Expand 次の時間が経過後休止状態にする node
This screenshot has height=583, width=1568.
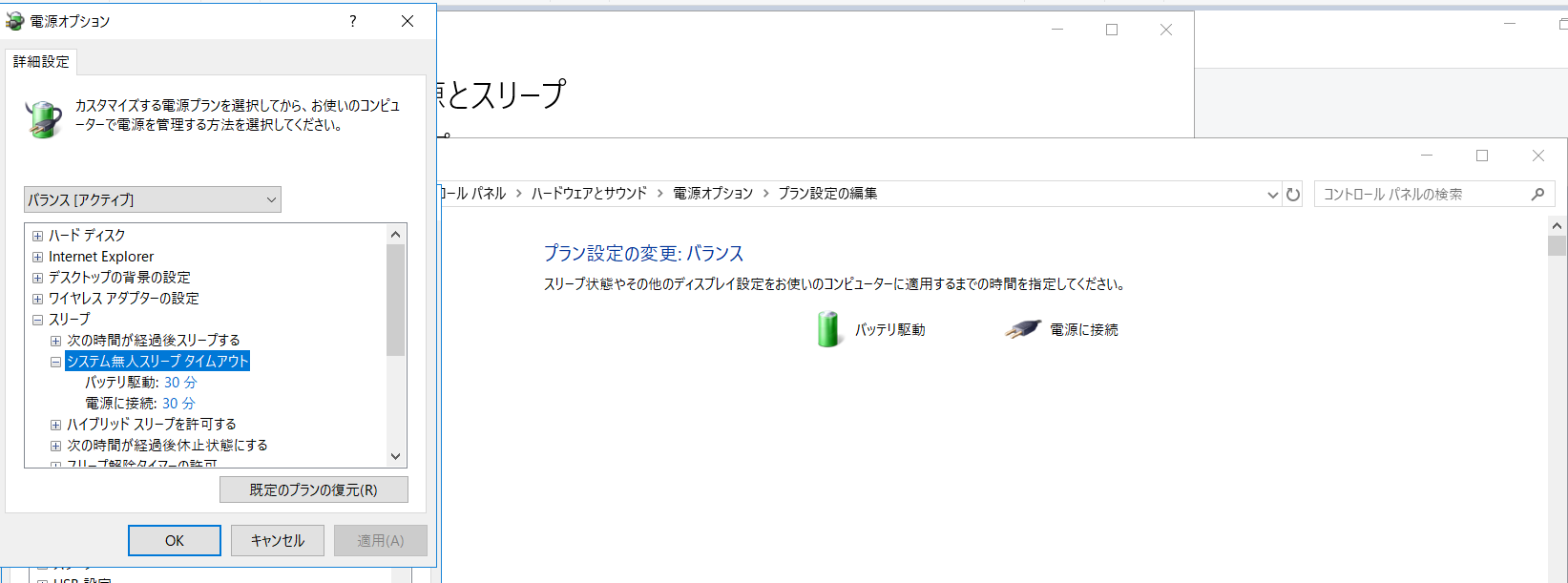[55, 446]
